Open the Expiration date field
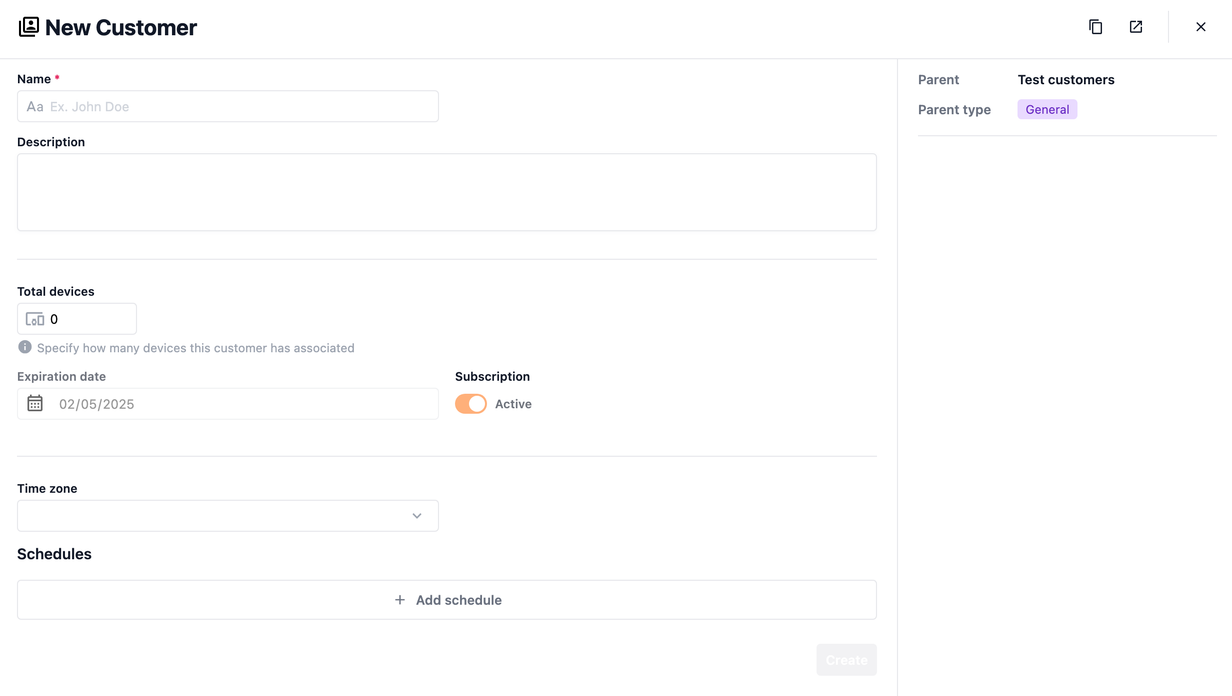This screenshot has width=1232, height=696. [x=240, y=404]
